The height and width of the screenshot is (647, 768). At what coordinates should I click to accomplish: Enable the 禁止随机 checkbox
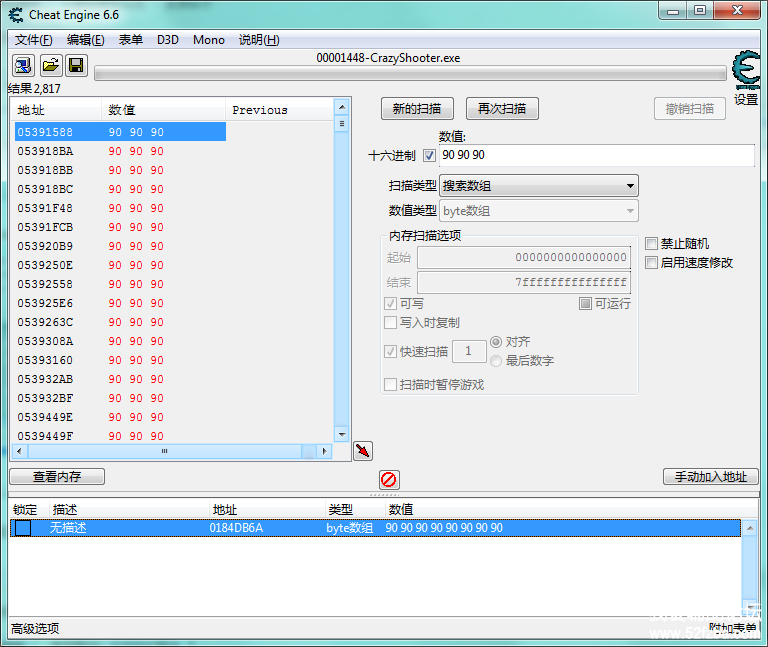pos(651,243)
